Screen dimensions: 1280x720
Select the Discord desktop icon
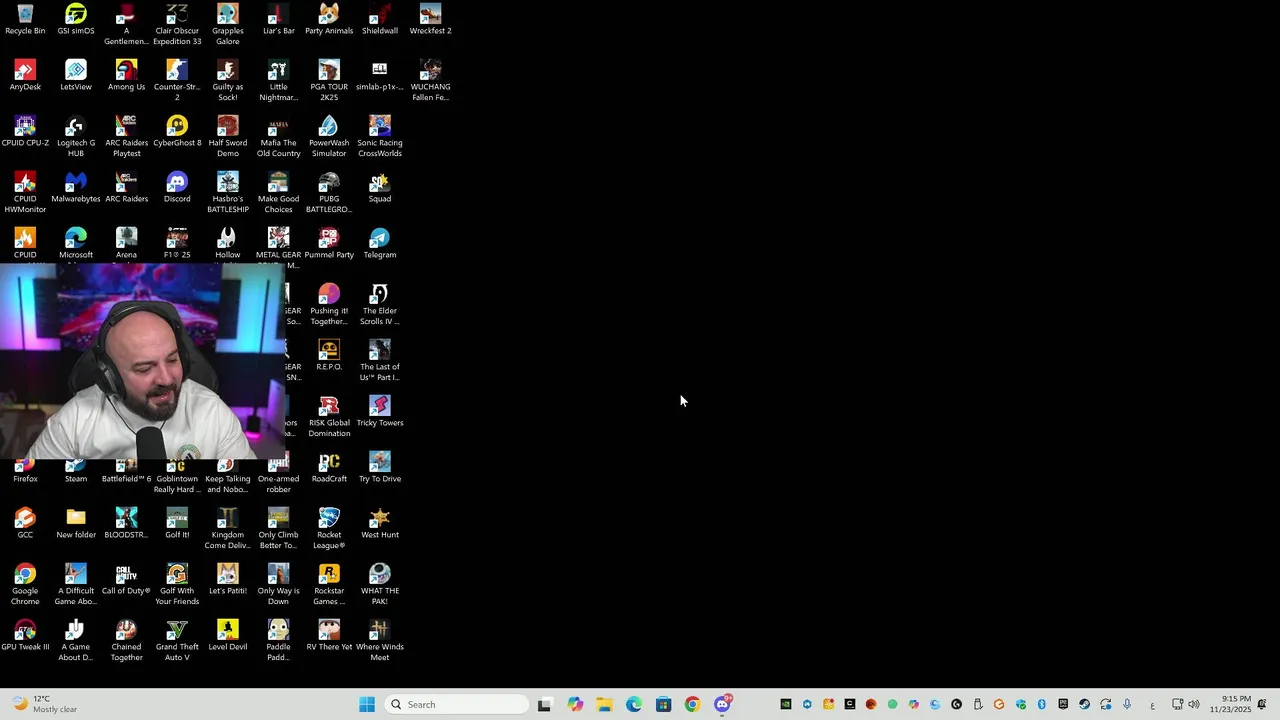point(177,187)
